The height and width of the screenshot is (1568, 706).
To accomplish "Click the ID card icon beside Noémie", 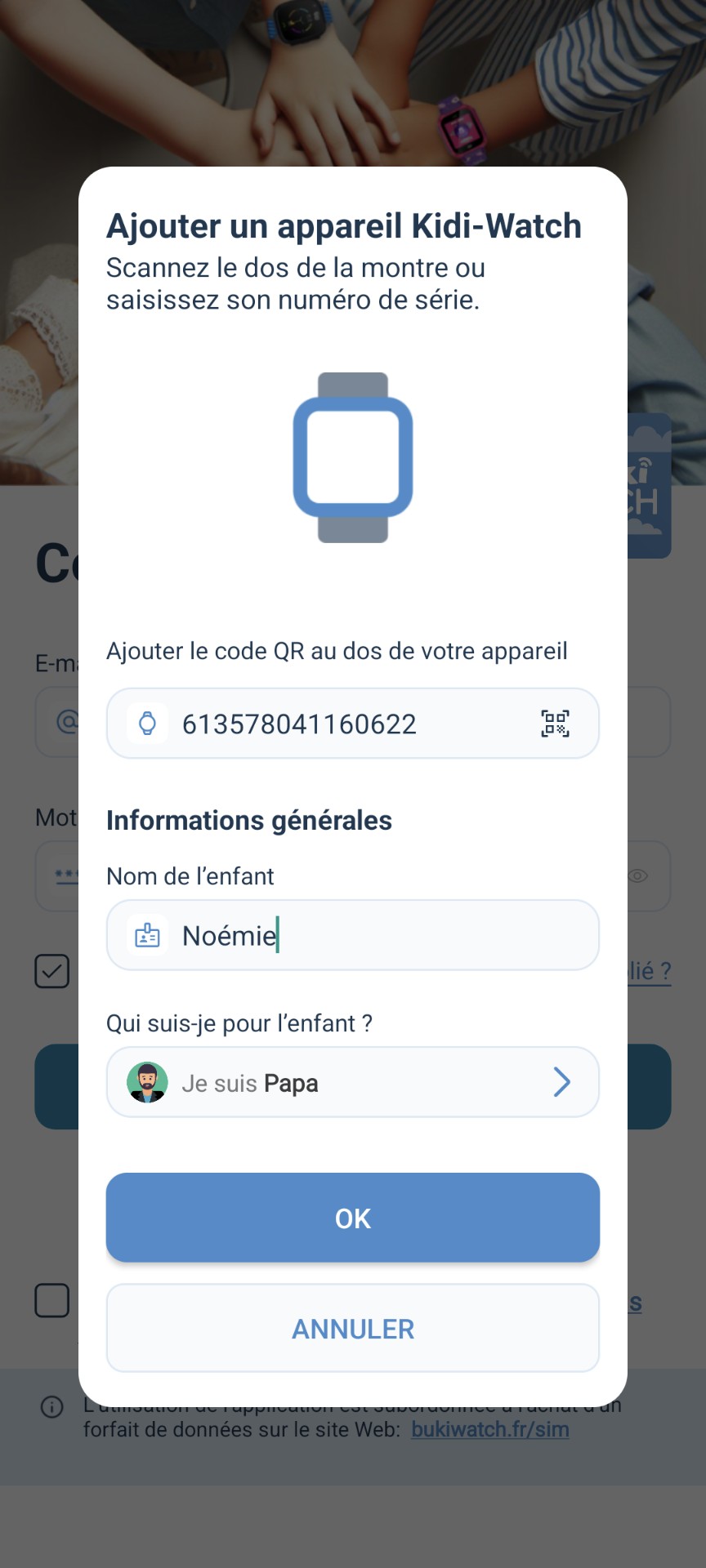I will click(x=148, y=935).
